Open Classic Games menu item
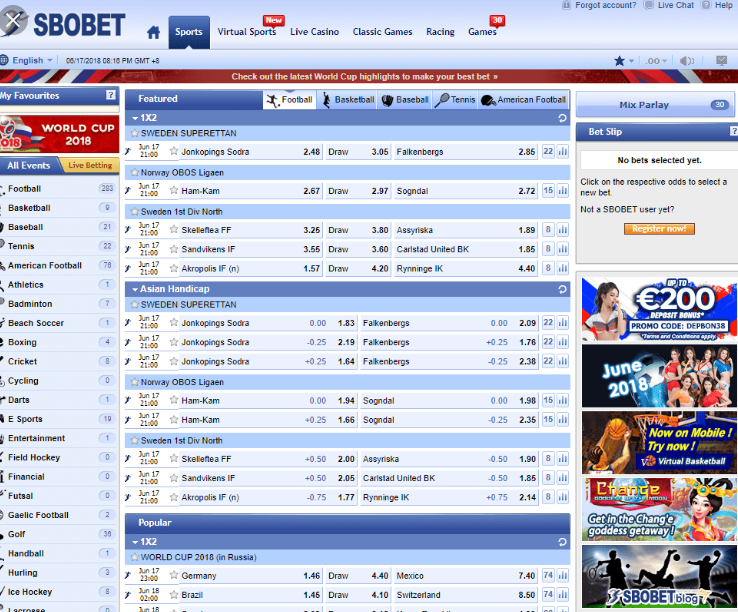 (x=382, y=32)
